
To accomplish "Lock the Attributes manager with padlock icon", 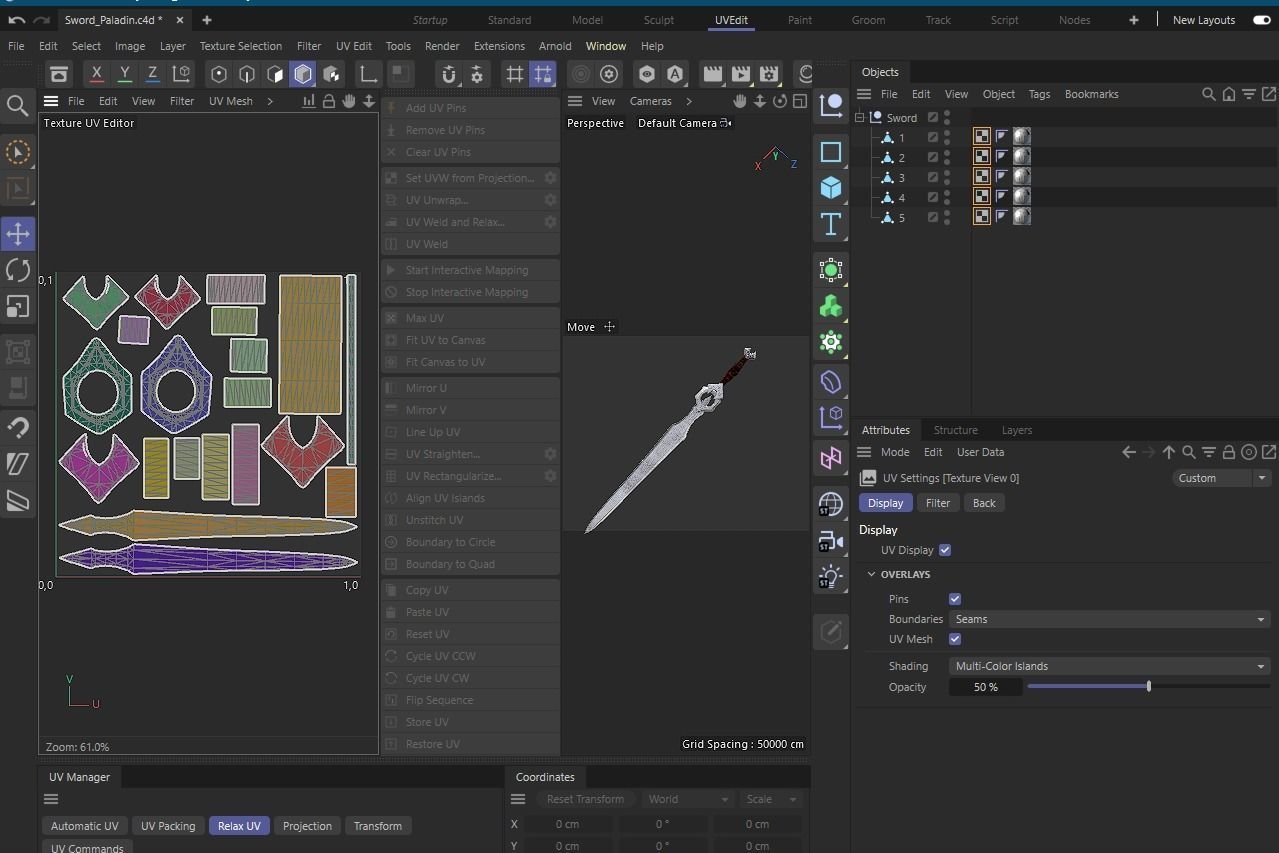I will [1229, 452].
